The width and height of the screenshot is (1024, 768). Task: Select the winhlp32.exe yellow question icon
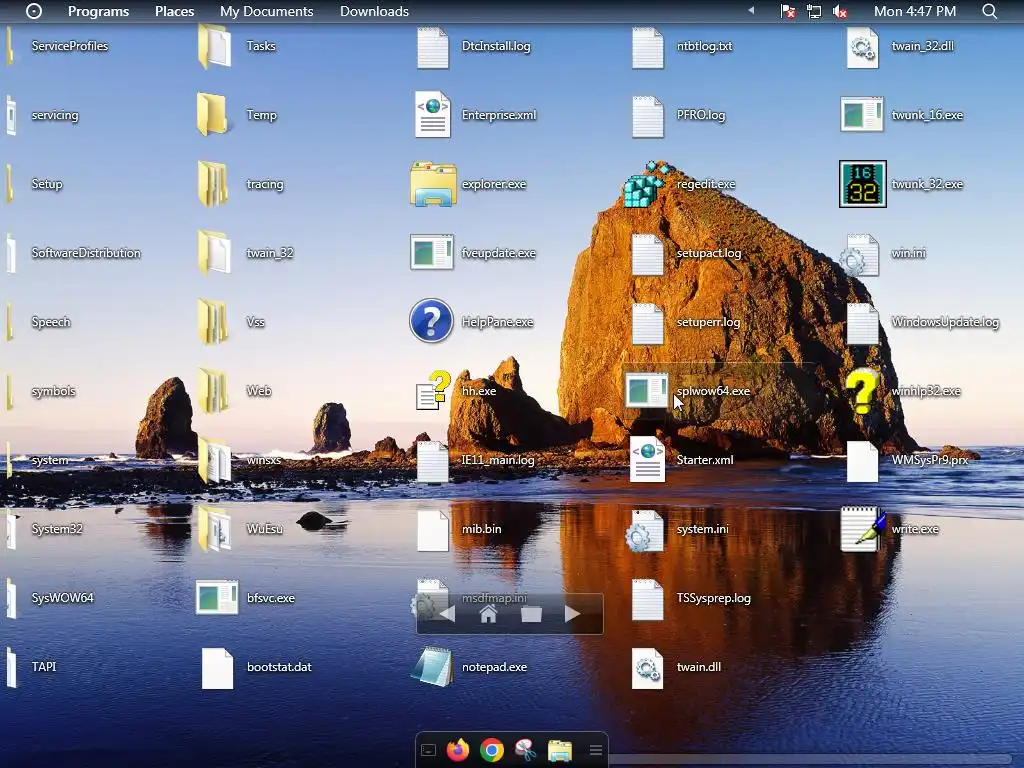point(862,391)
